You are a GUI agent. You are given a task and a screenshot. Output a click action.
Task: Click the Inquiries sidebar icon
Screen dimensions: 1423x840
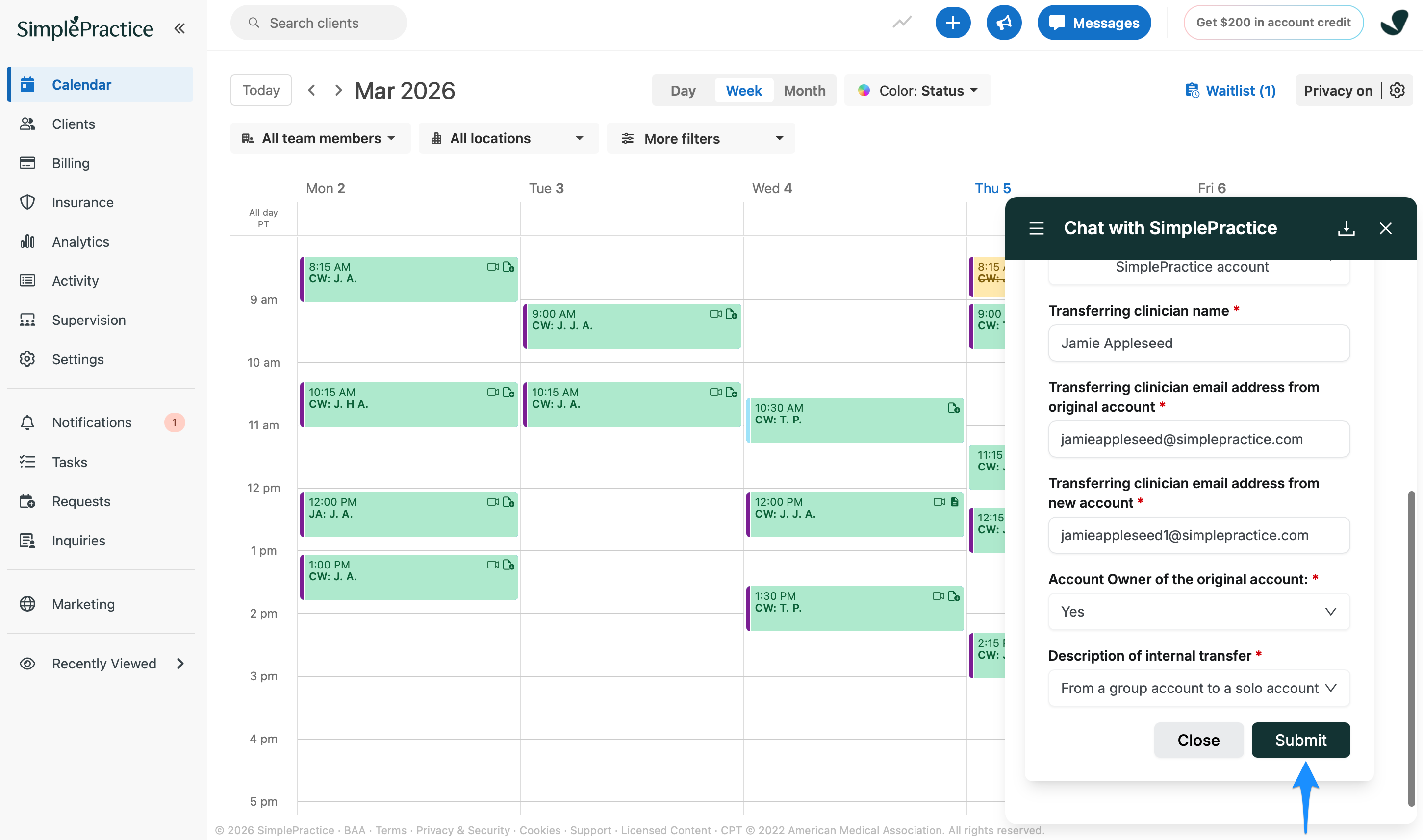27,541
